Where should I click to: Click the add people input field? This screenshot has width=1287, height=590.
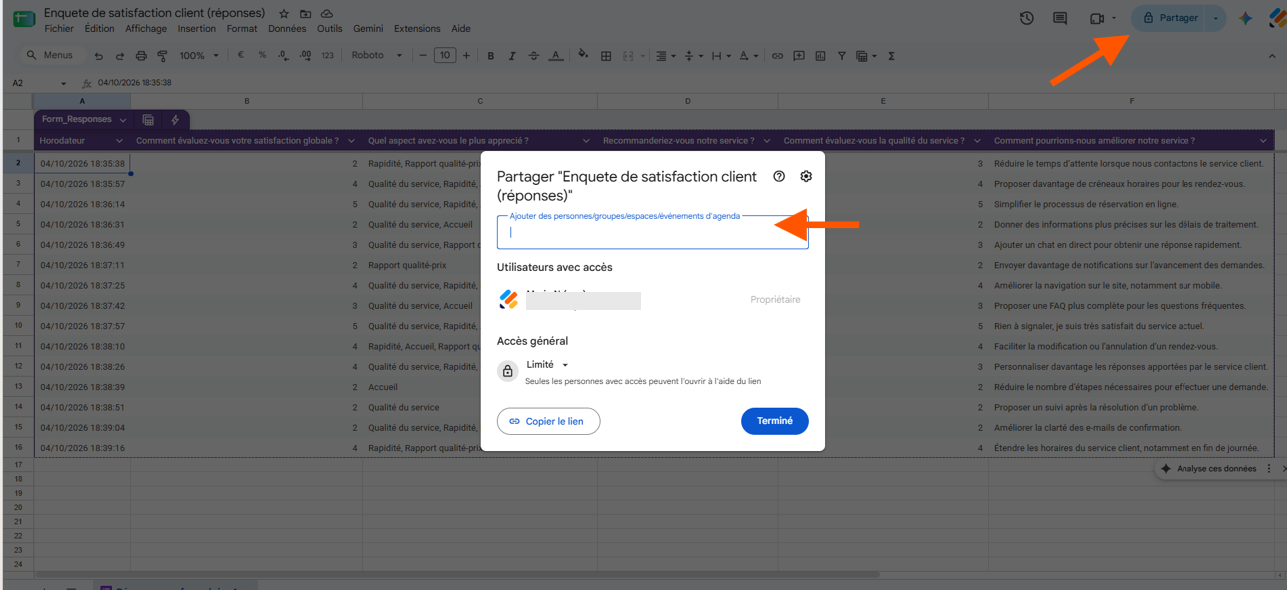pyautogui.click(x=652, y=232)
